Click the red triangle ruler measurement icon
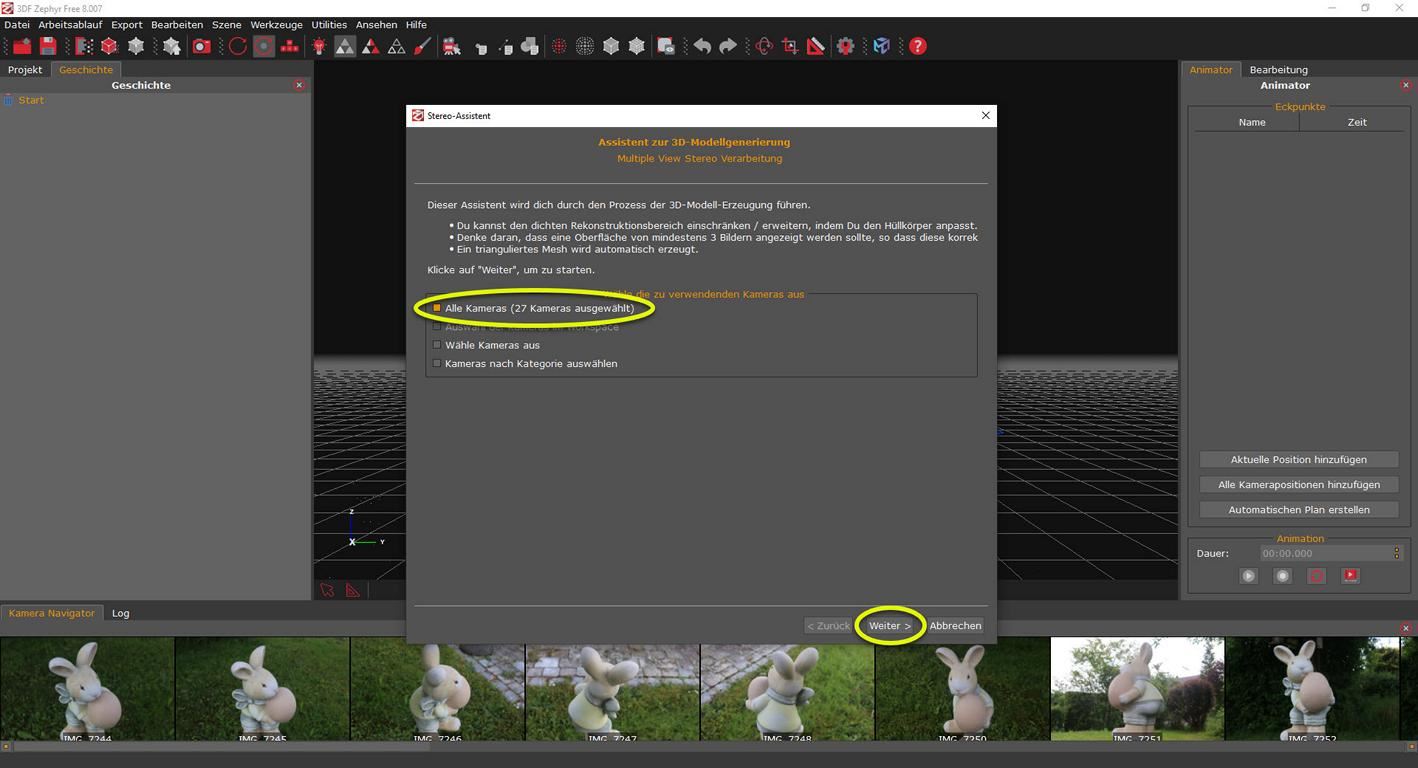The image size is (1418, 768). pyautogui.click(x=816, y=46)
